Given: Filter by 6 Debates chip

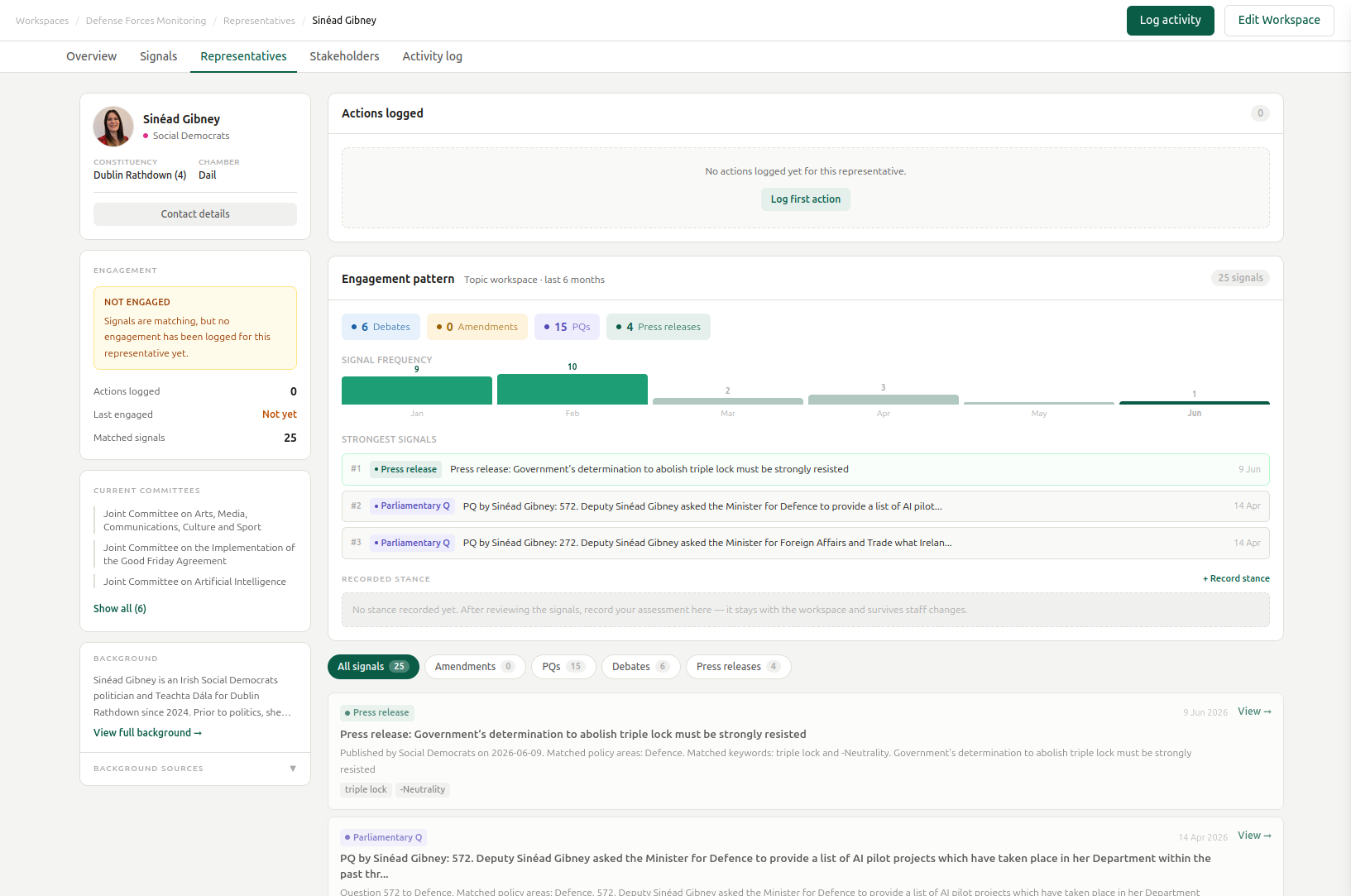Looking at the screenshot, I should (x=381, y=327).
